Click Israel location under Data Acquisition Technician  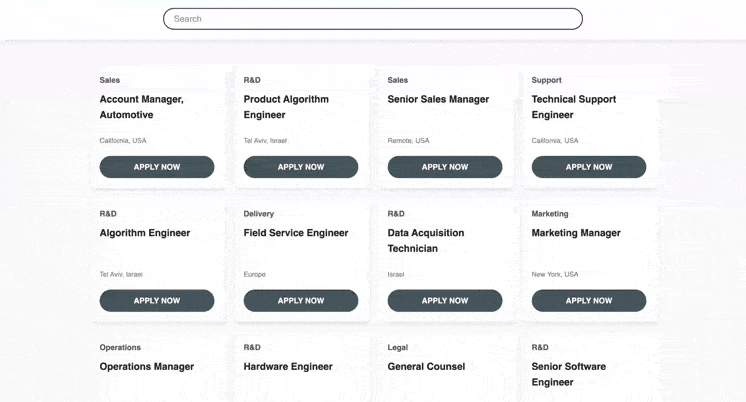click(396, 274)
